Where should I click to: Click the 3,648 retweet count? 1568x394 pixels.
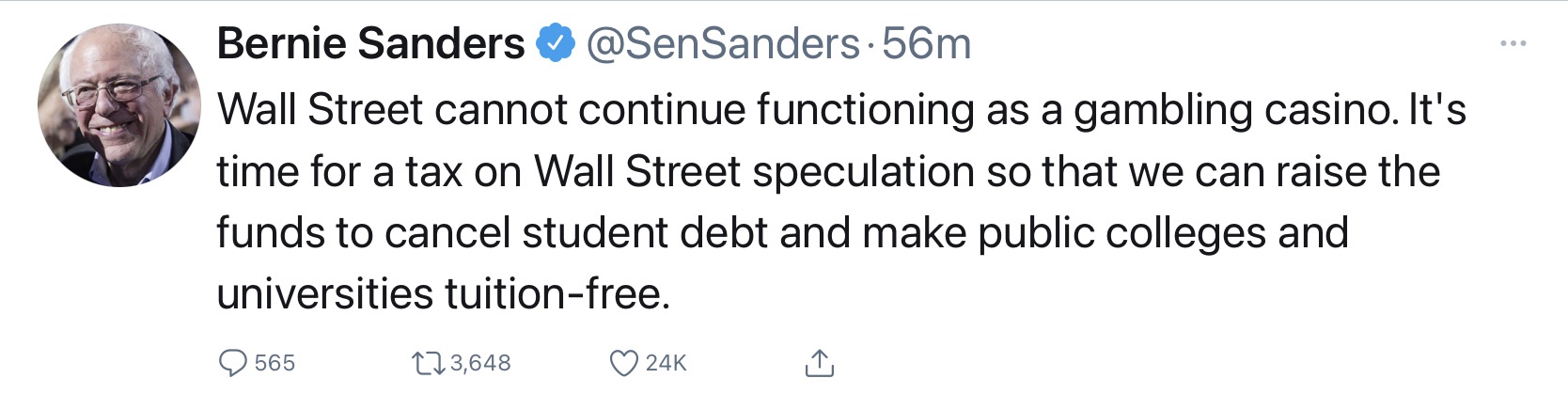point(480,363)
